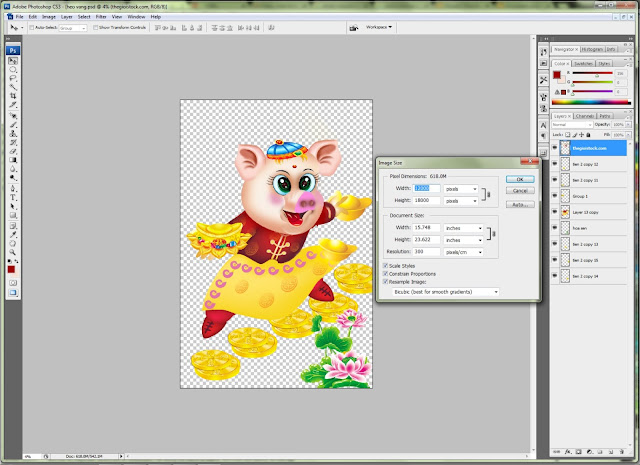Open Workspace dropdown in options bar
The width and height of the screenshot is (640, 465).
tap(379, 27)
